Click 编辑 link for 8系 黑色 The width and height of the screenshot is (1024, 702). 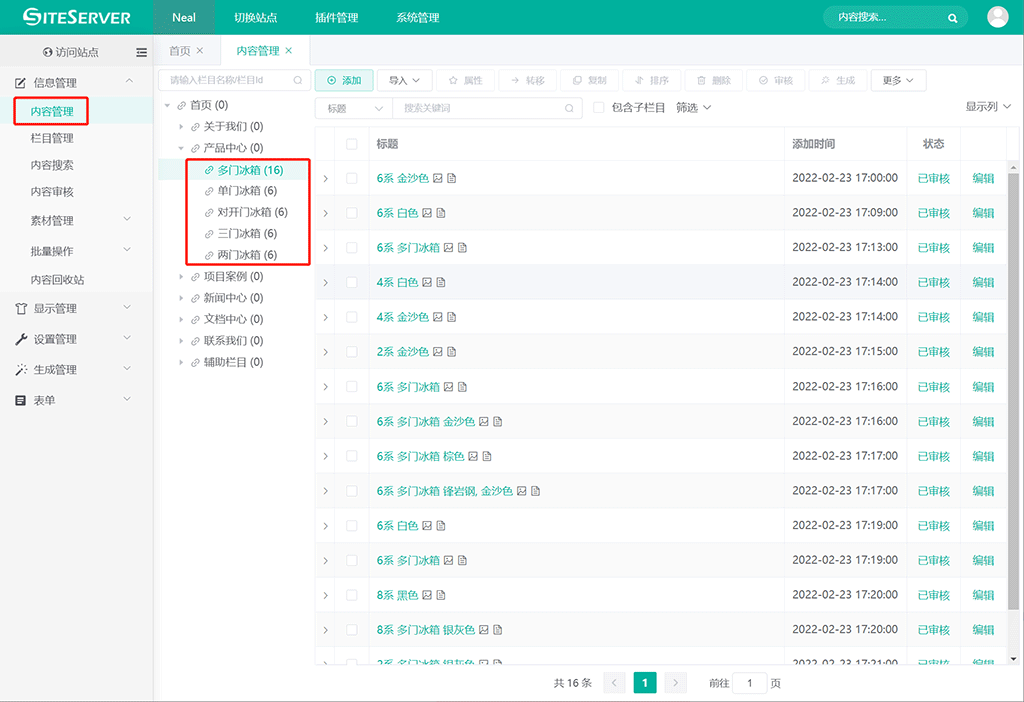point(983,595)
